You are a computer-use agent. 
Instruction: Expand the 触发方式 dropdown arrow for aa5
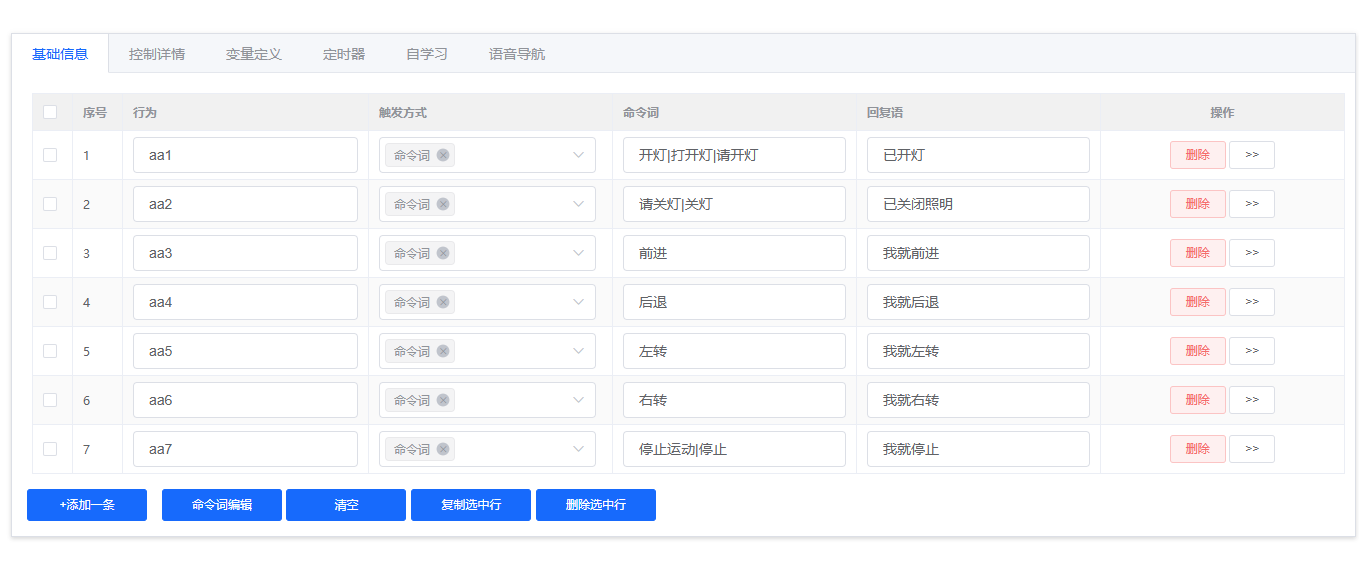click(x=578, y=351)
